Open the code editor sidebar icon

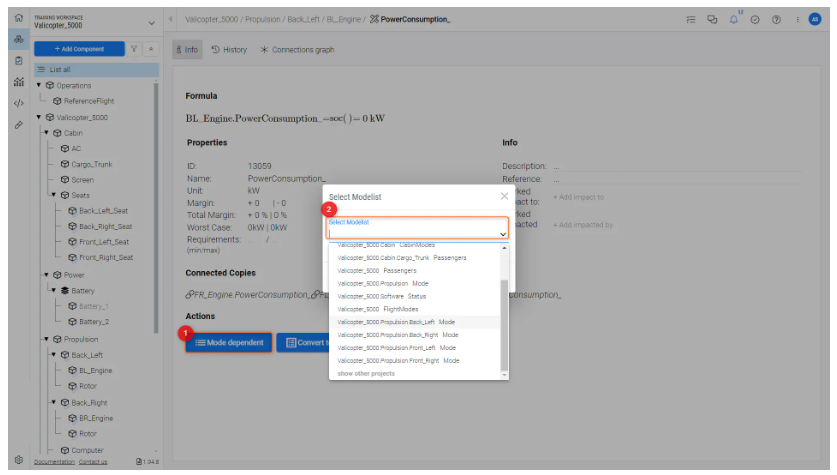point(19,103)
